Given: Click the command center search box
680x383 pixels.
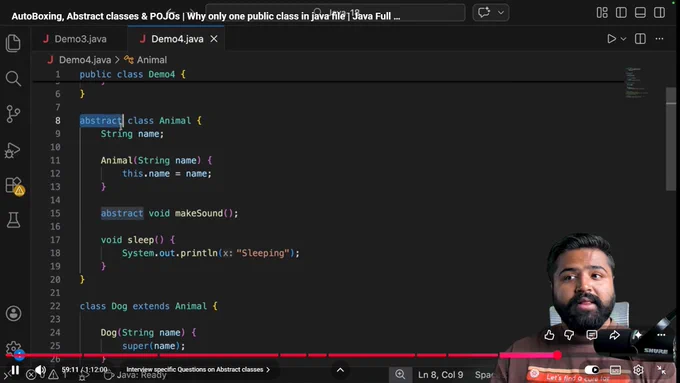Looking at the screenshot, I should click(335, 13).
